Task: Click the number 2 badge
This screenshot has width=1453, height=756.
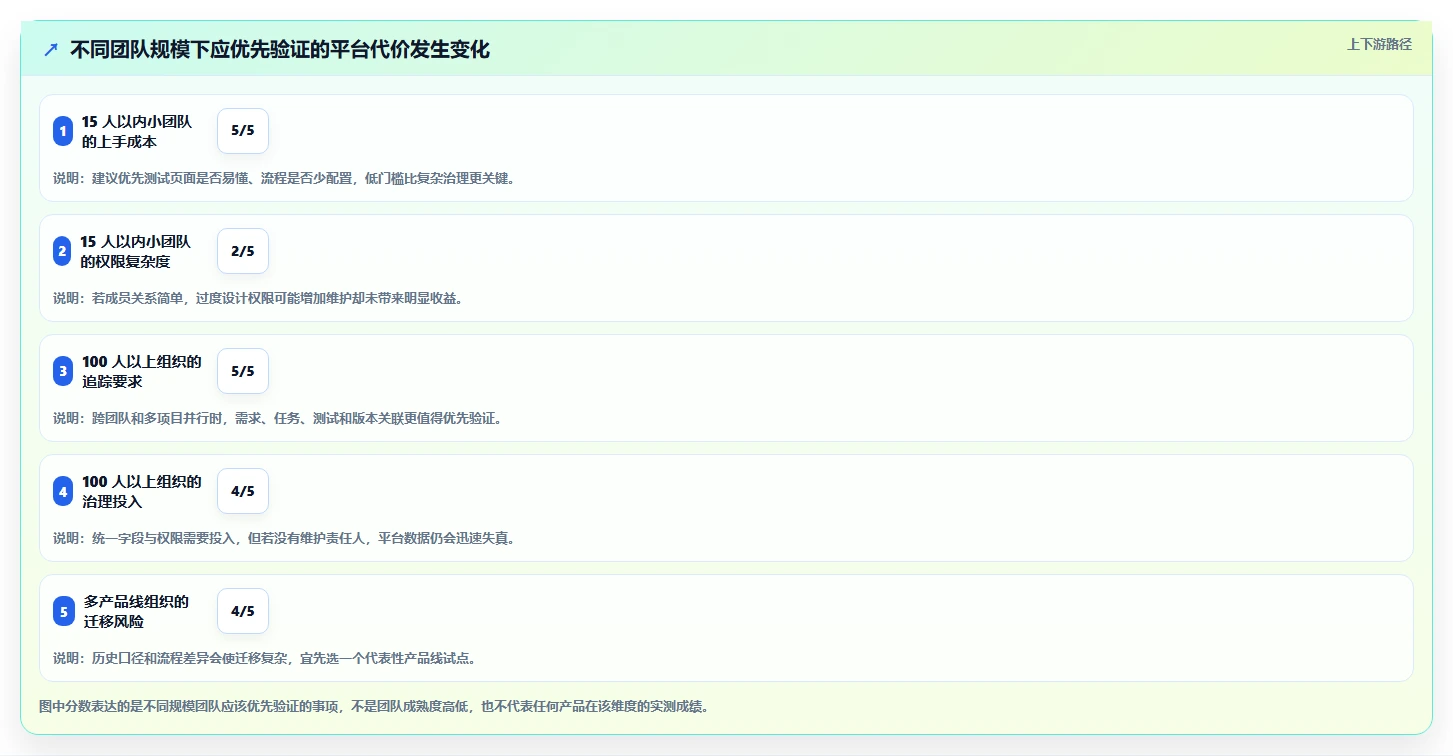Action: pos(63,251)
